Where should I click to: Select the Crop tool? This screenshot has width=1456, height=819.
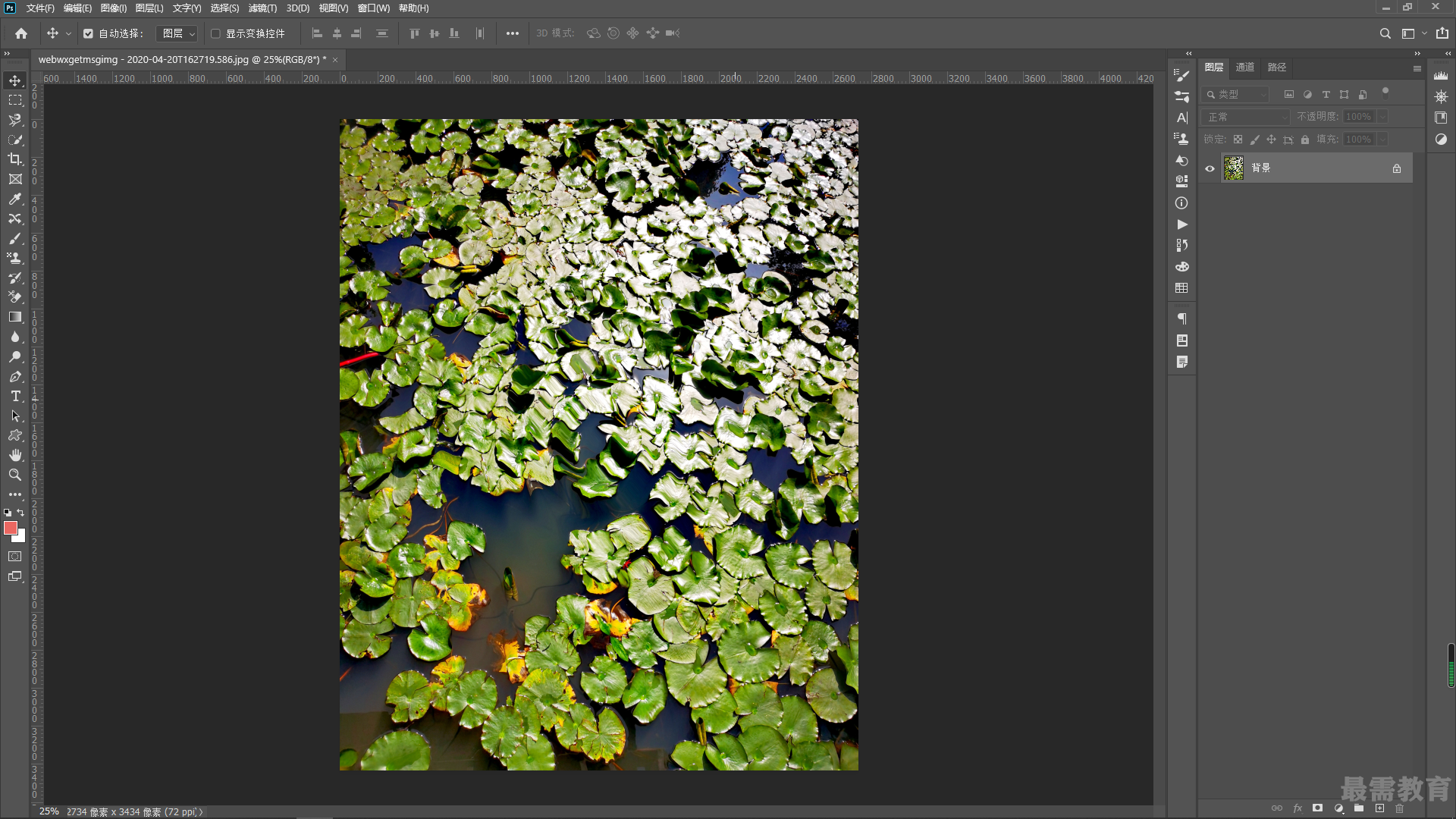click(x=15, y=159)
